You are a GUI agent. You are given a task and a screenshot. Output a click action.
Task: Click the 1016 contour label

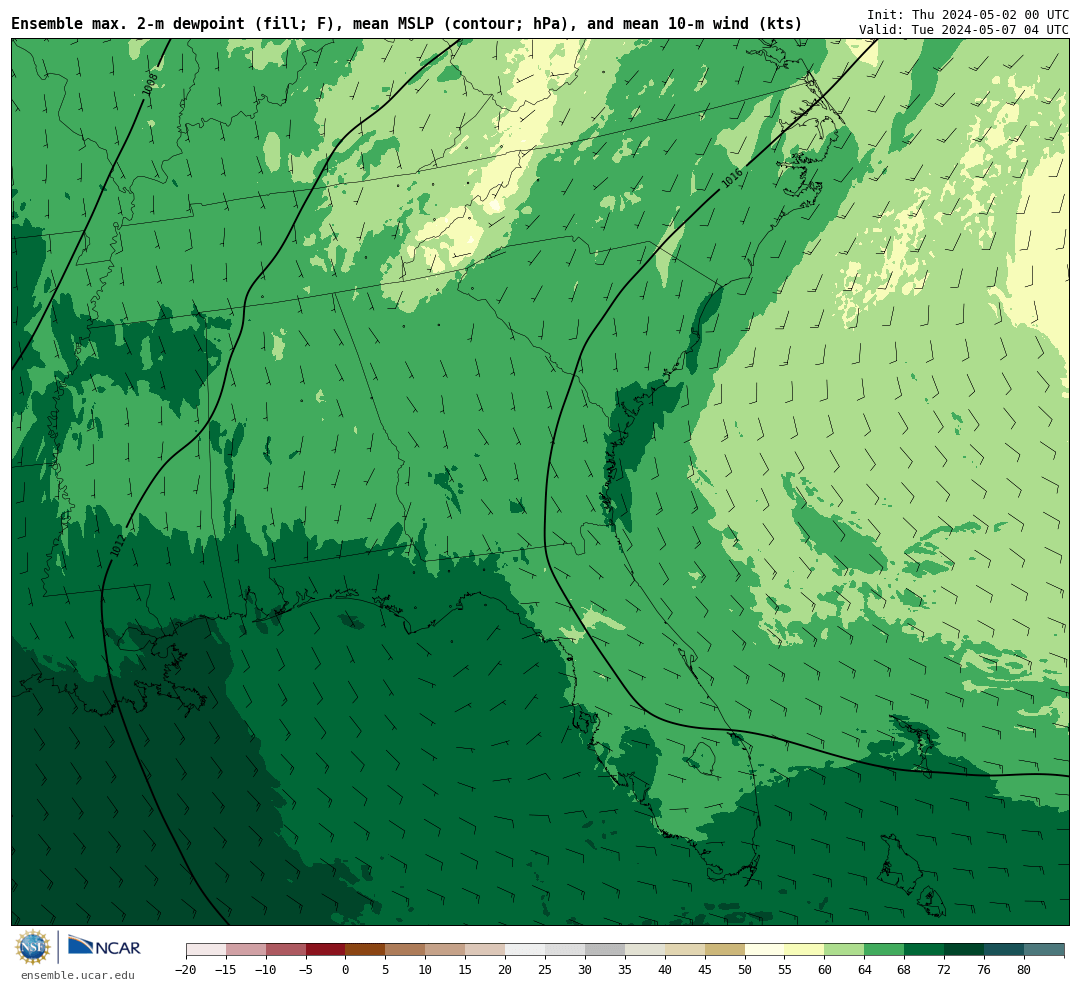pos(731,178)
